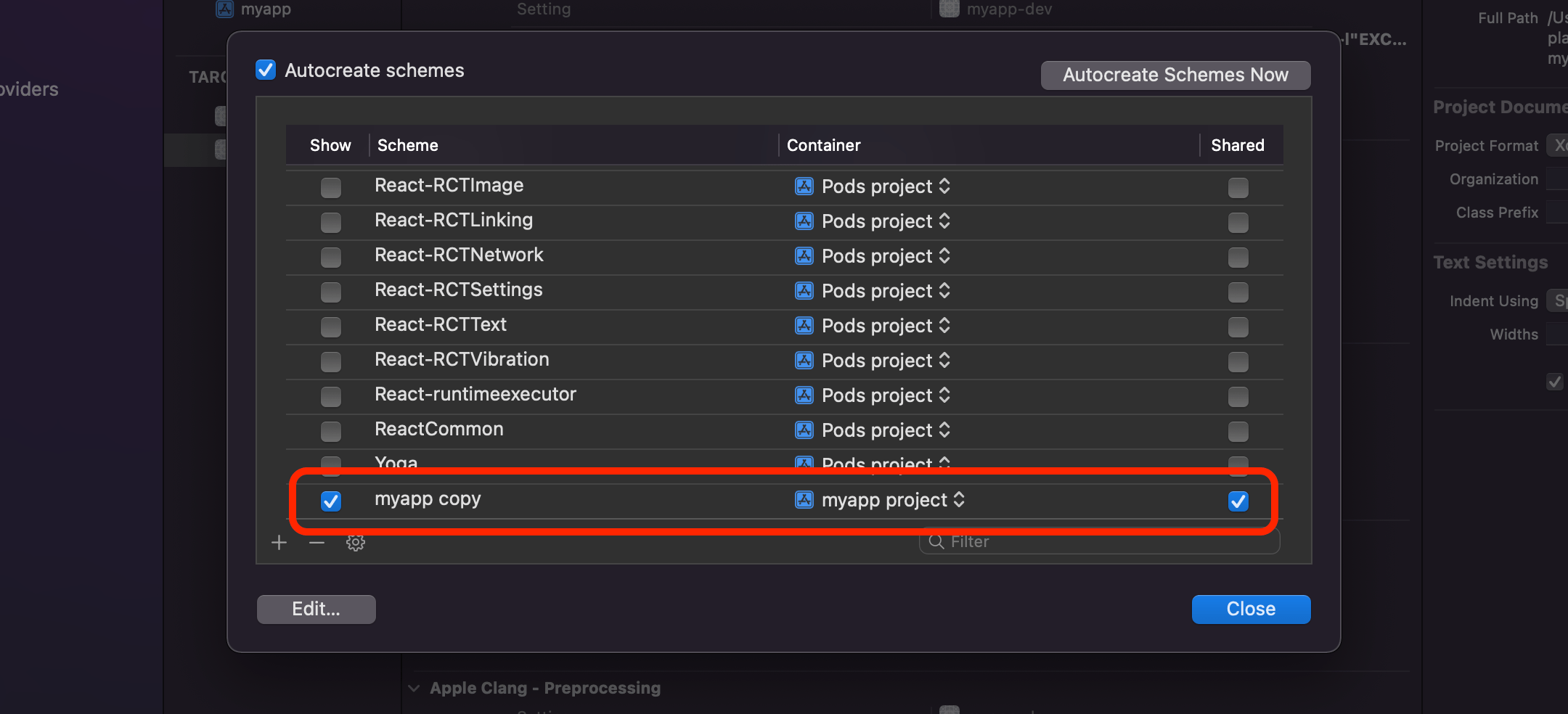
Task: Uncheck the Autocreate schemes checkbox
Action: click(266, 70)
